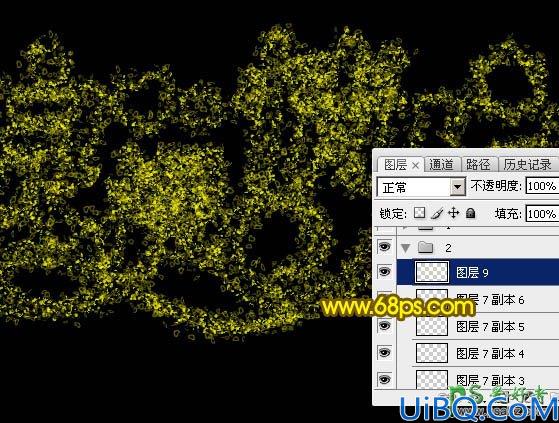This screenshot has height=423, width=559.
Task: Select the 图层 9 thumbnail
Action: coord(432,272)
